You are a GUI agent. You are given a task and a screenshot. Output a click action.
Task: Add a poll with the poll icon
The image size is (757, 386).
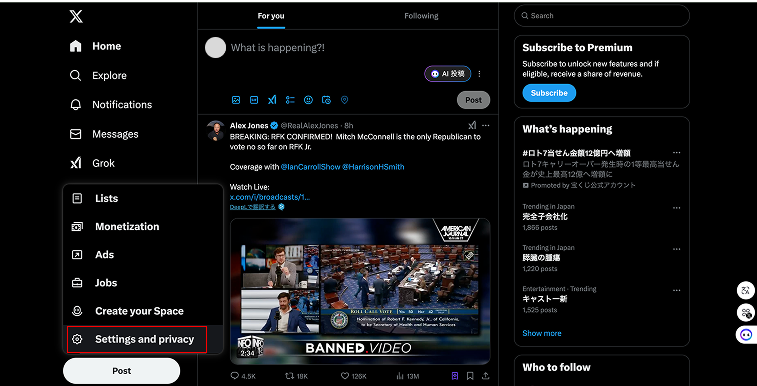coord(290,100)
